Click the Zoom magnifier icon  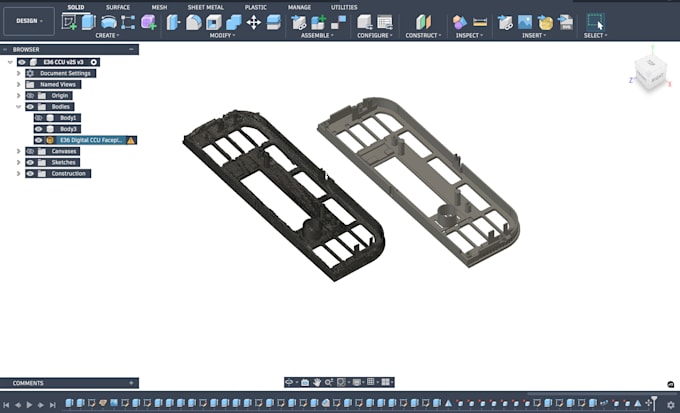[x=328, y=382]
